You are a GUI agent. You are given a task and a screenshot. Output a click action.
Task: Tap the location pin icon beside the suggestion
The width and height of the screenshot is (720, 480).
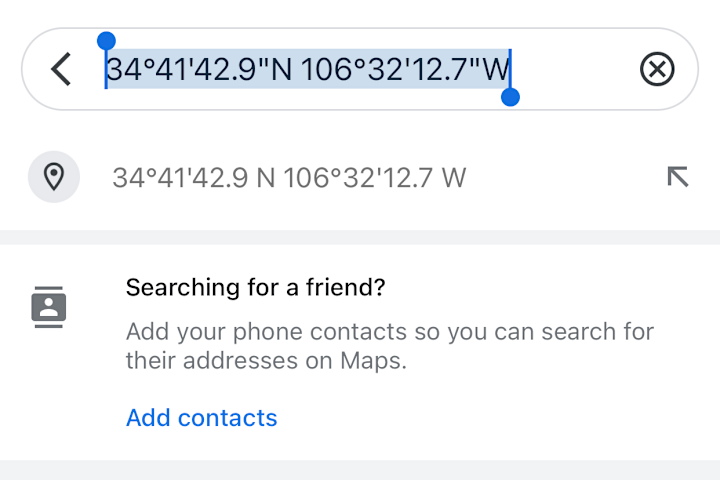54,177
